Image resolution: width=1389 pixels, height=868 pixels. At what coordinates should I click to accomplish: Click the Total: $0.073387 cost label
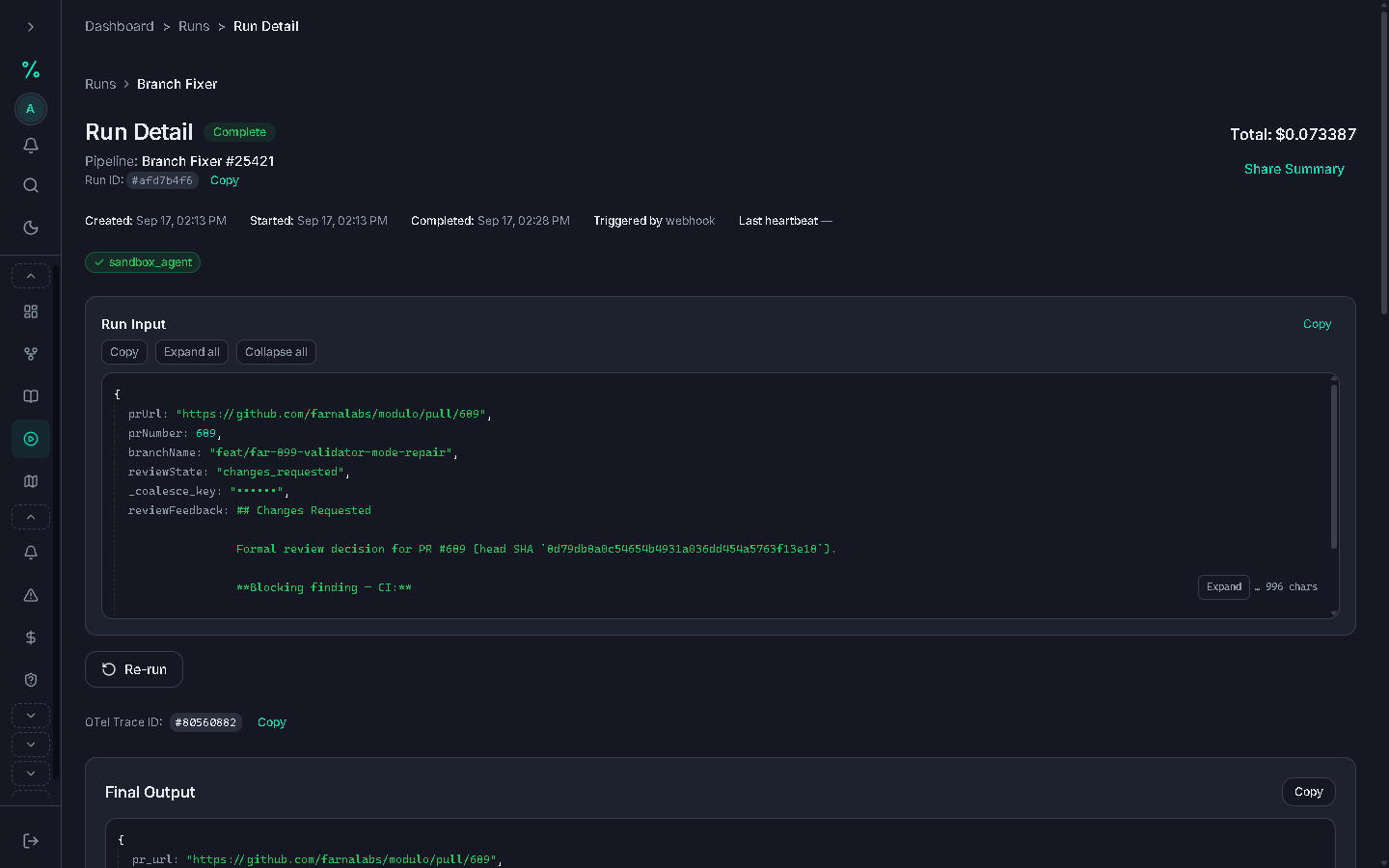(x=1293, y=134)
